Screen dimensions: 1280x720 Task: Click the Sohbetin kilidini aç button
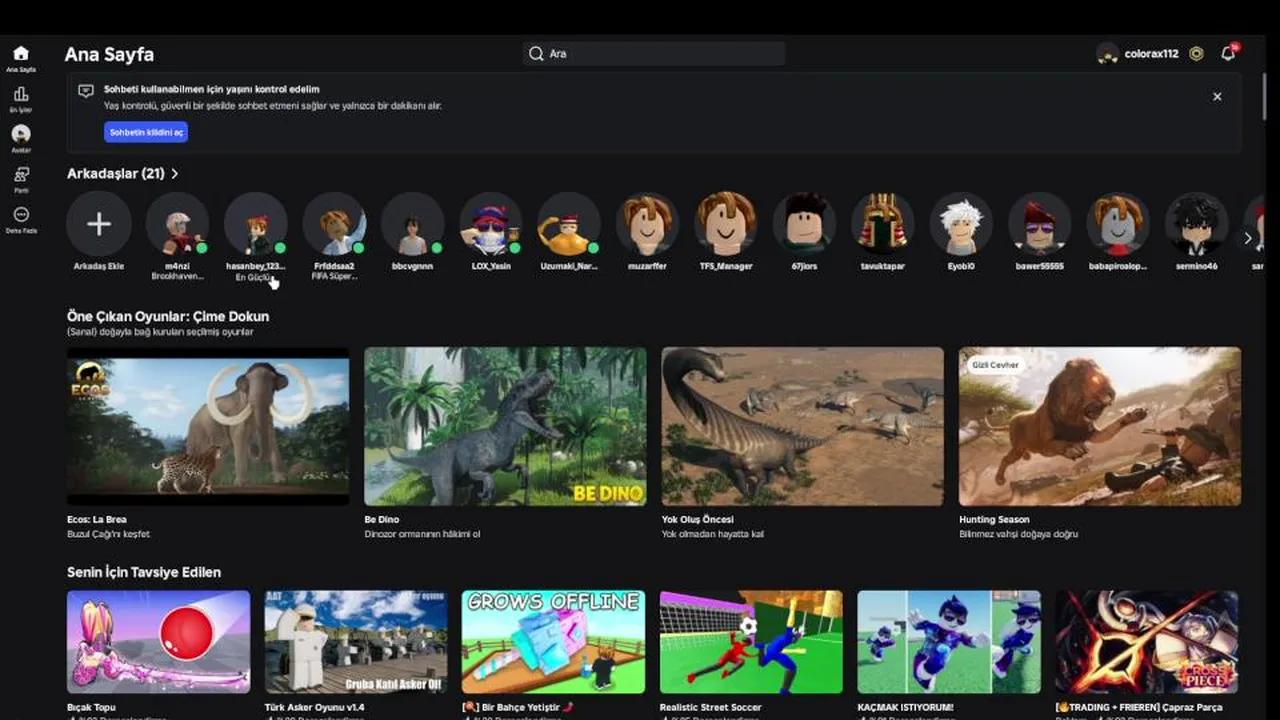click(x=146, y=132)
